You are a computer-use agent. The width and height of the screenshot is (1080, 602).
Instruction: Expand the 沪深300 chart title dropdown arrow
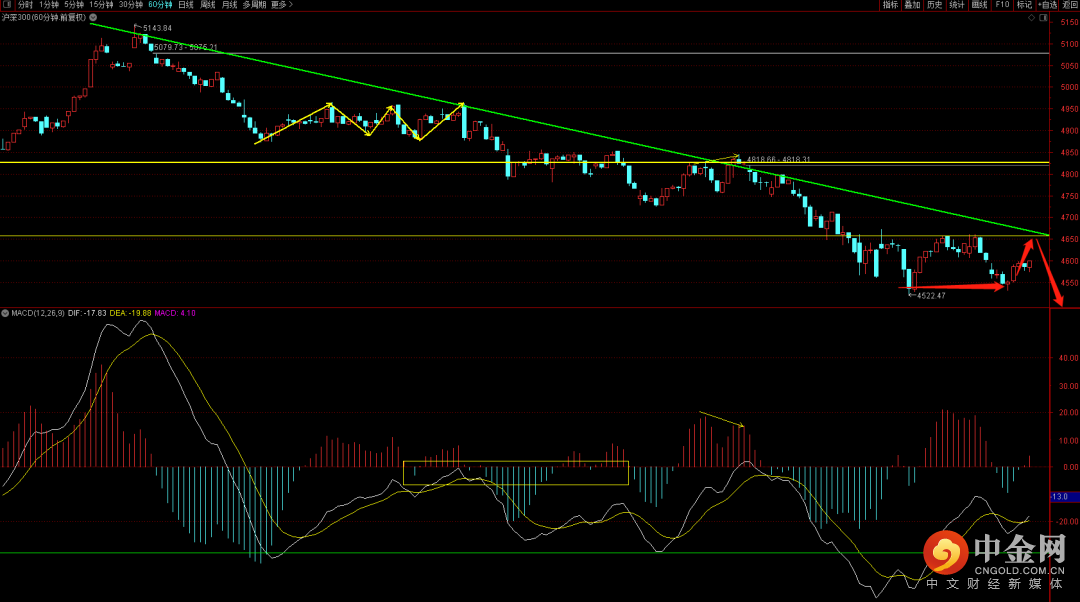[x=93, y=18]
